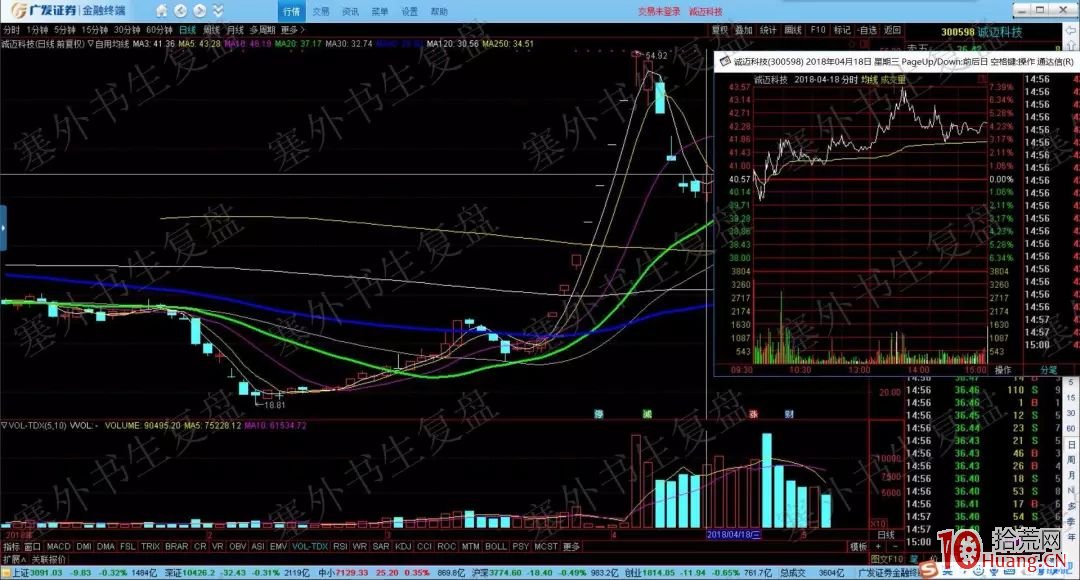The image size is (1080, 580).
Task: Select the BOLL indicator tab
Action: [495, 546]
